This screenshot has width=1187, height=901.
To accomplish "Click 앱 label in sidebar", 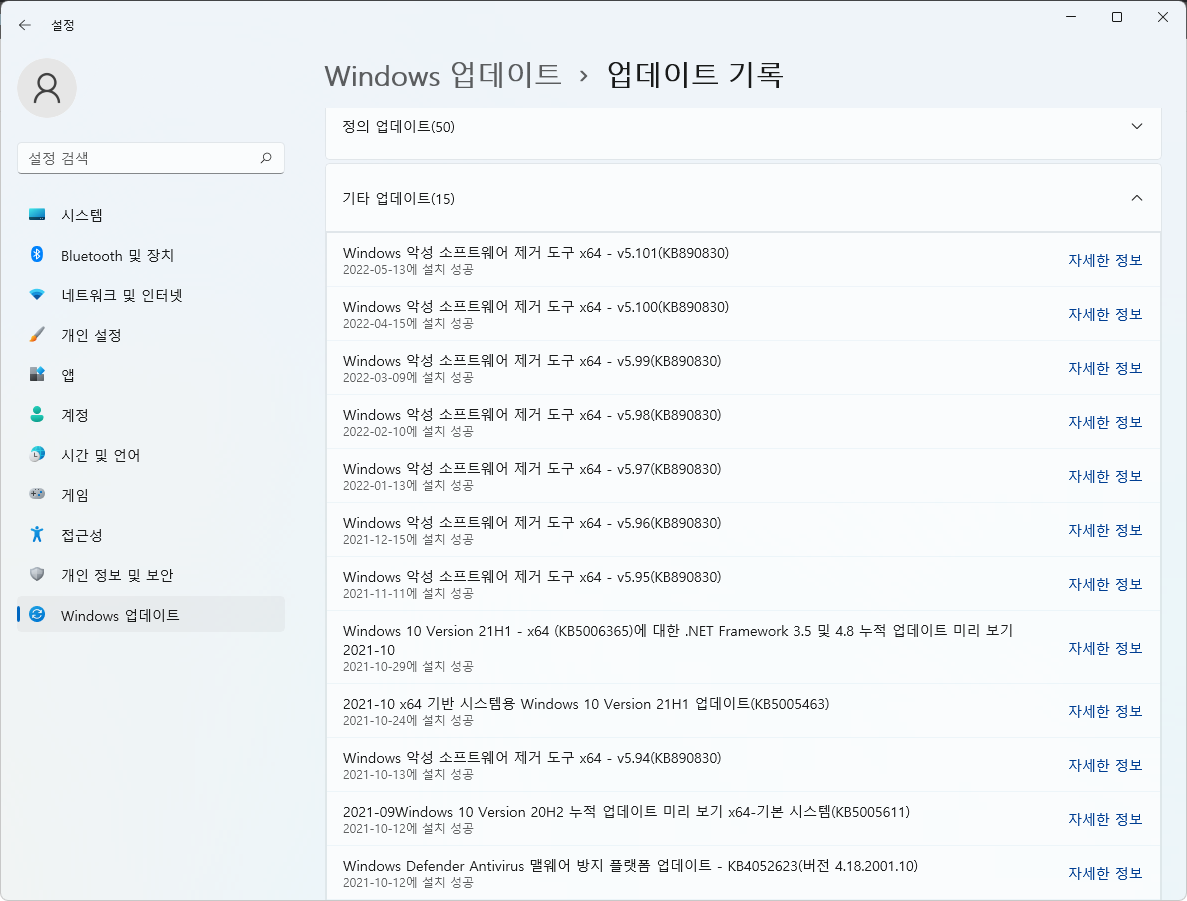I will click(68, 376).
